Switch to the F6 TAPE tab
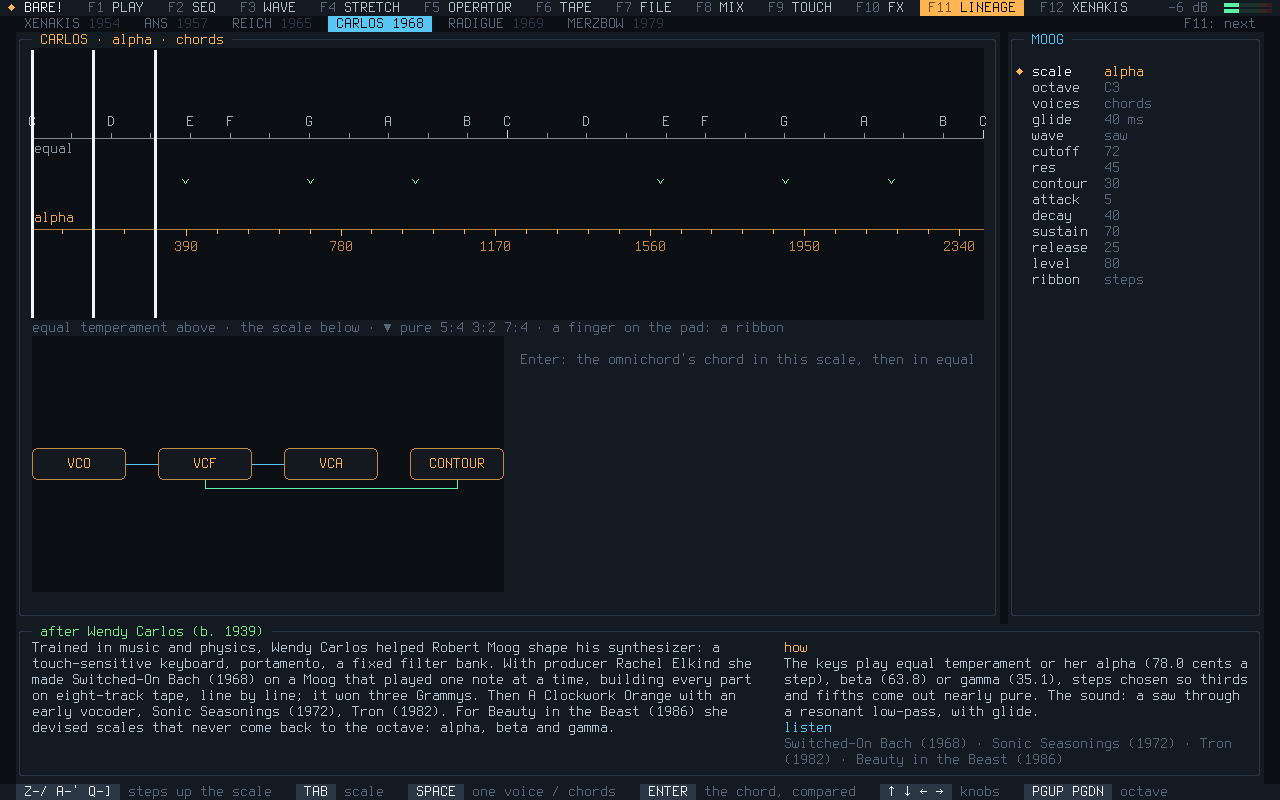This screenshot has width=1280, height=800. click(x=564, y=7)
